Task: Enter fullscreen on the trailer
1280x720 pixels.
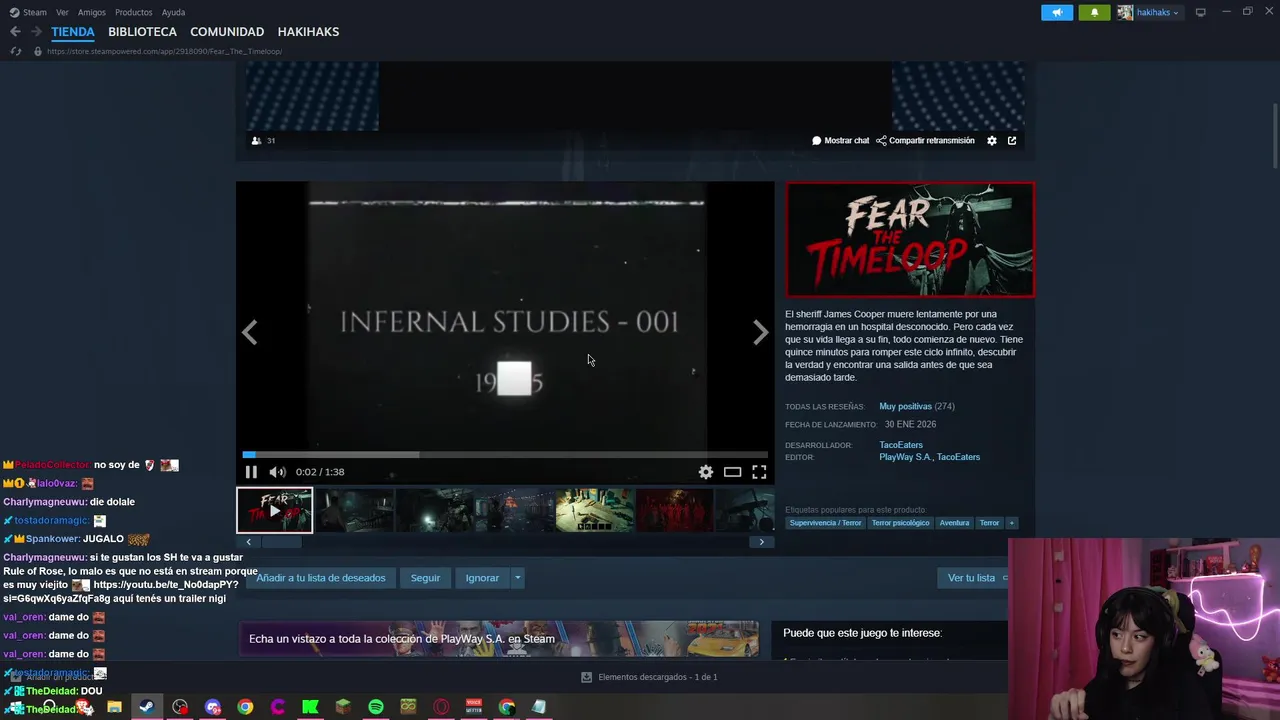Action: [x=759, y=472]
